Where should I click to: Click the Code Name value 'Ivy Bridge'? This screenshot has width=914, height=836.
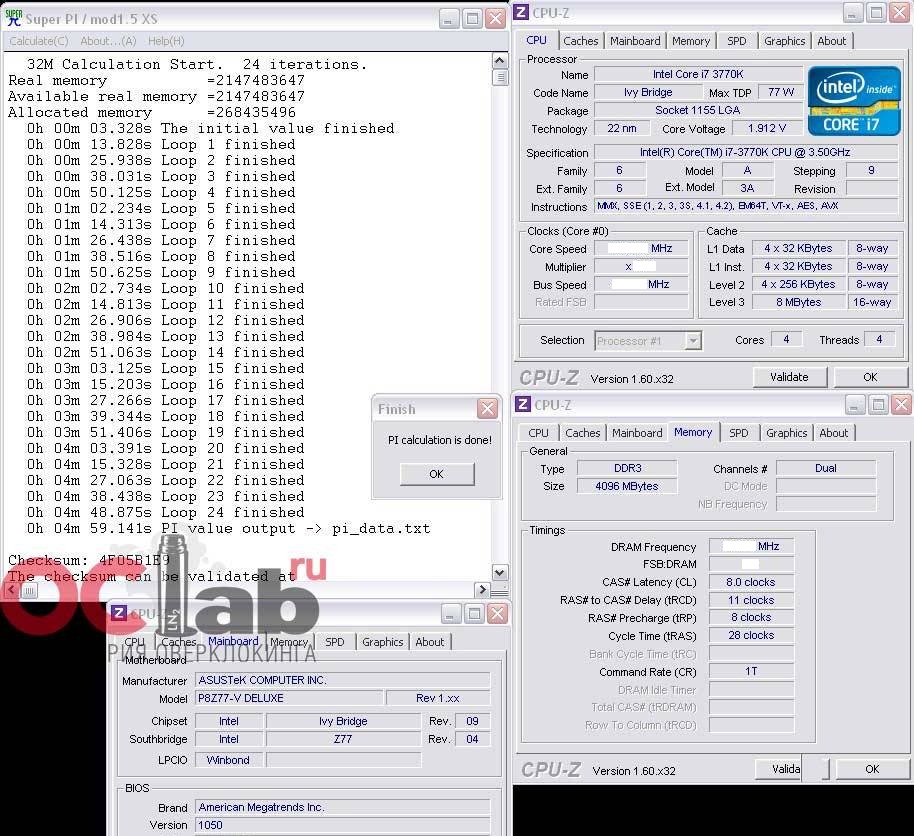click(648, 92)
